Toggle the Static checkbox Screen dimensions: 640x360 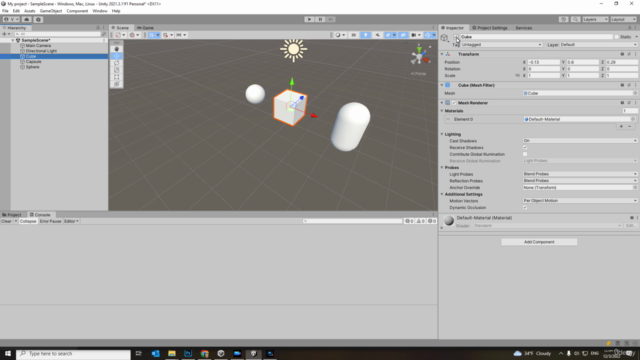point(617,37)
